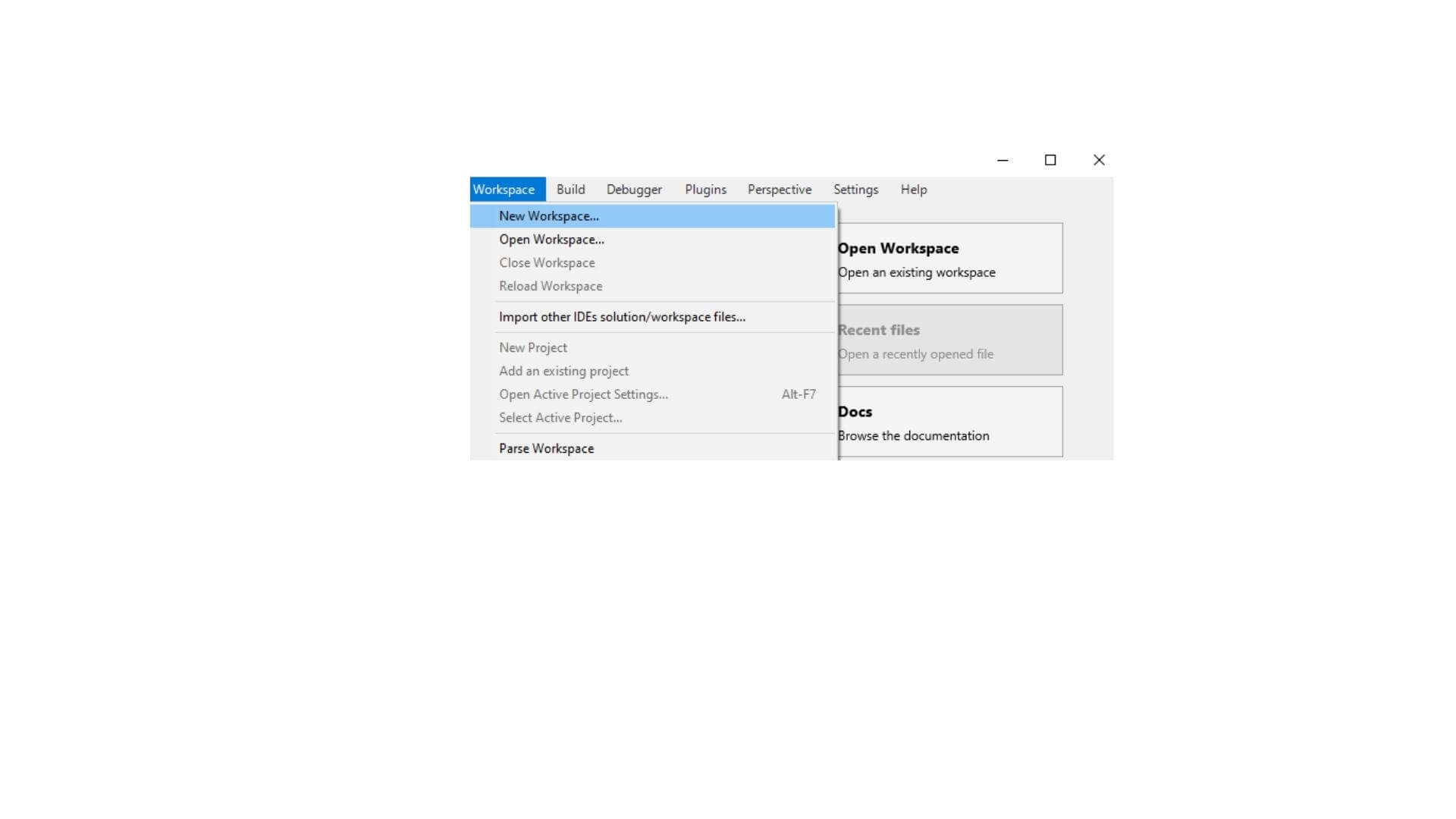
Task: Open an existing workspace
Action: coord(552,239)
